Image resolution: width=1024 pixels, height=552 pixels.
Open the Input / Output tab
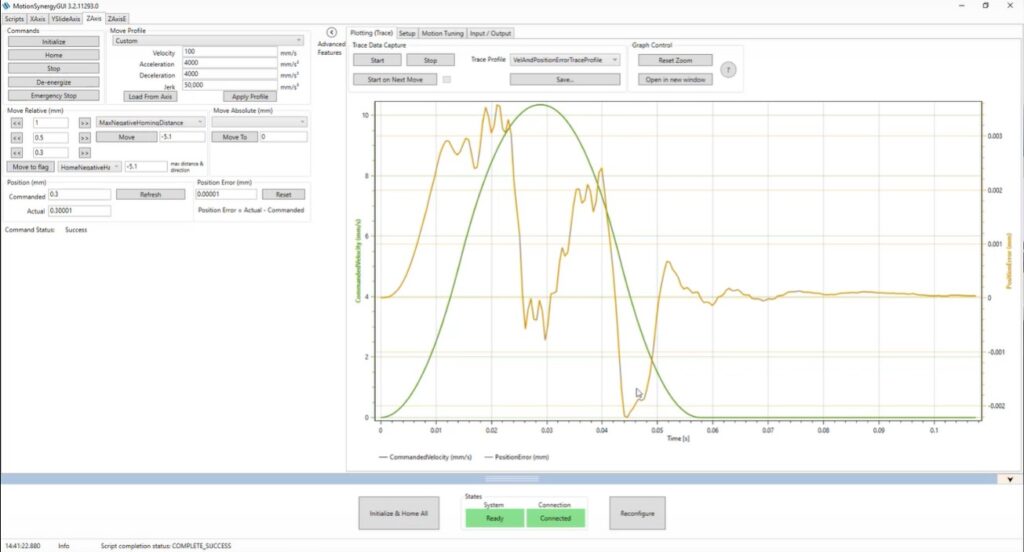click(x=490, y=33)
